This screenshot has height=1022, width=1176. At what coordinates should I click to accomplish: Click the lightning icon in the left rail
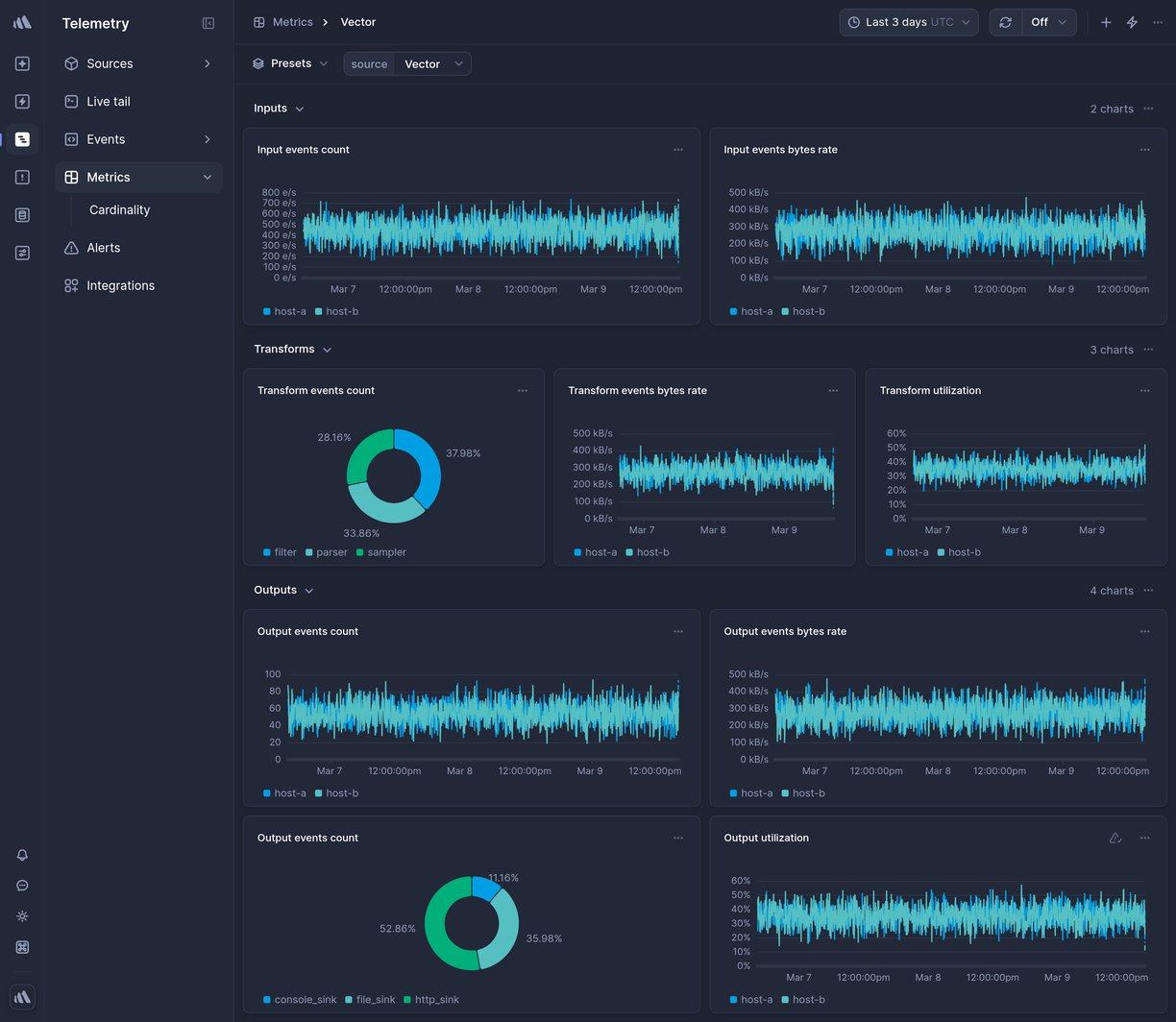pos(22,101)
